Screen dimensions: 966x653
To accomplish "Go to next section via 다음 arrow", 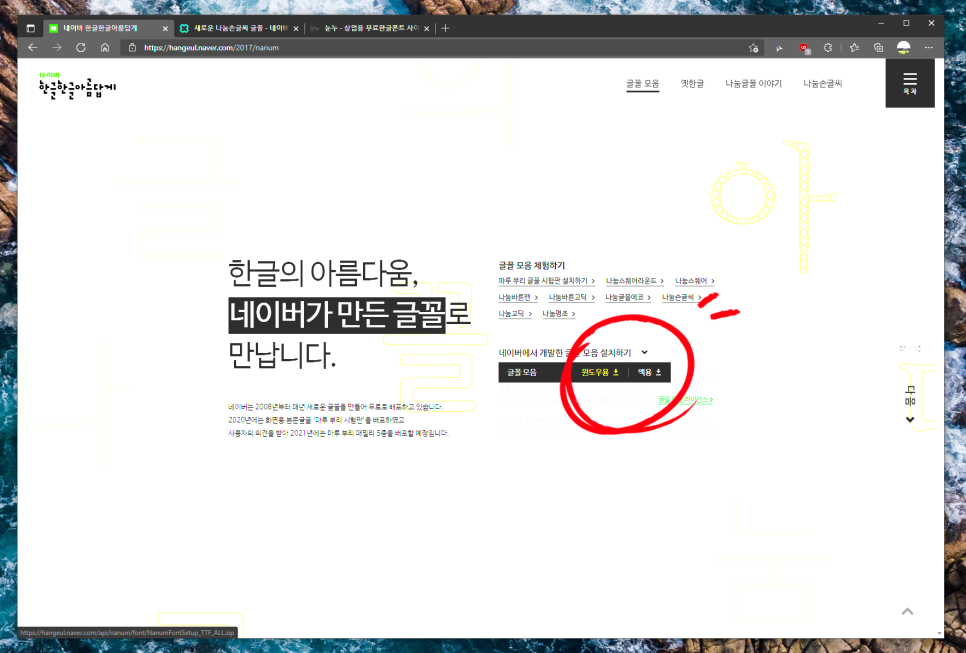I will [910, 405].
